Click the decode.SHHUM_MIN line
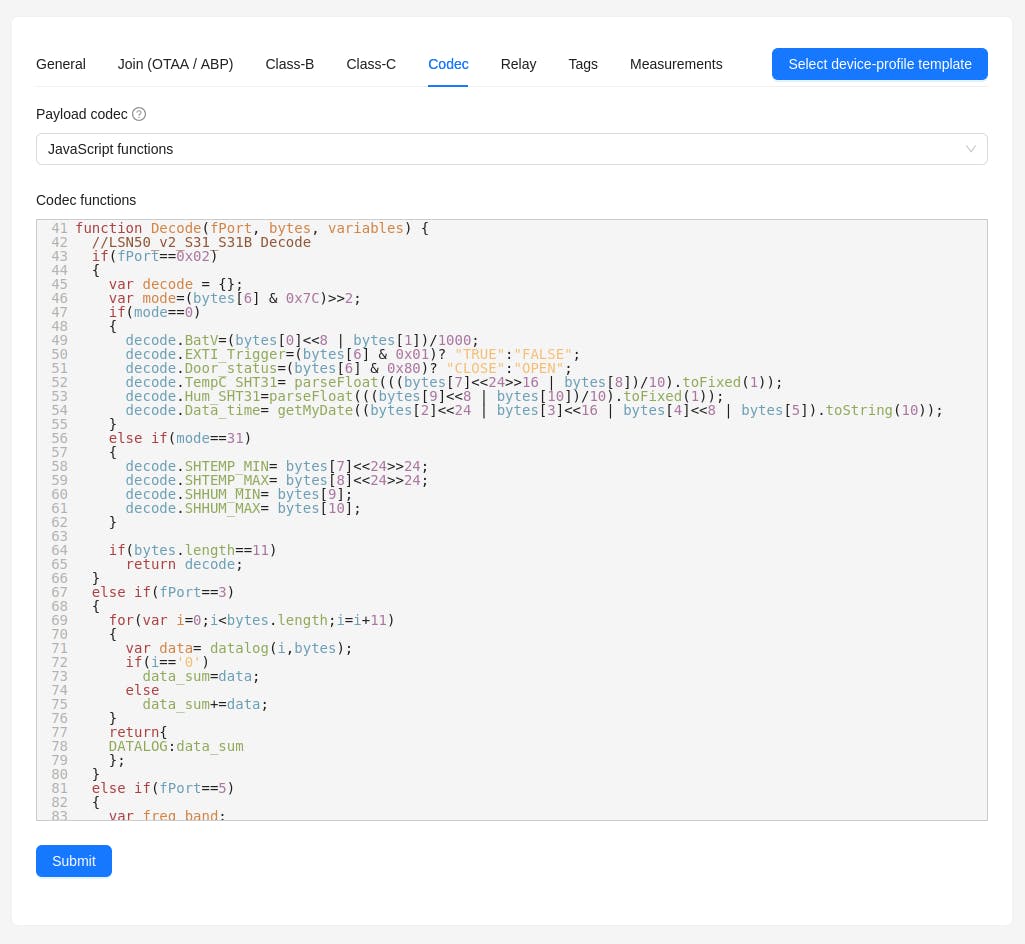 click(x=239, y=494)
